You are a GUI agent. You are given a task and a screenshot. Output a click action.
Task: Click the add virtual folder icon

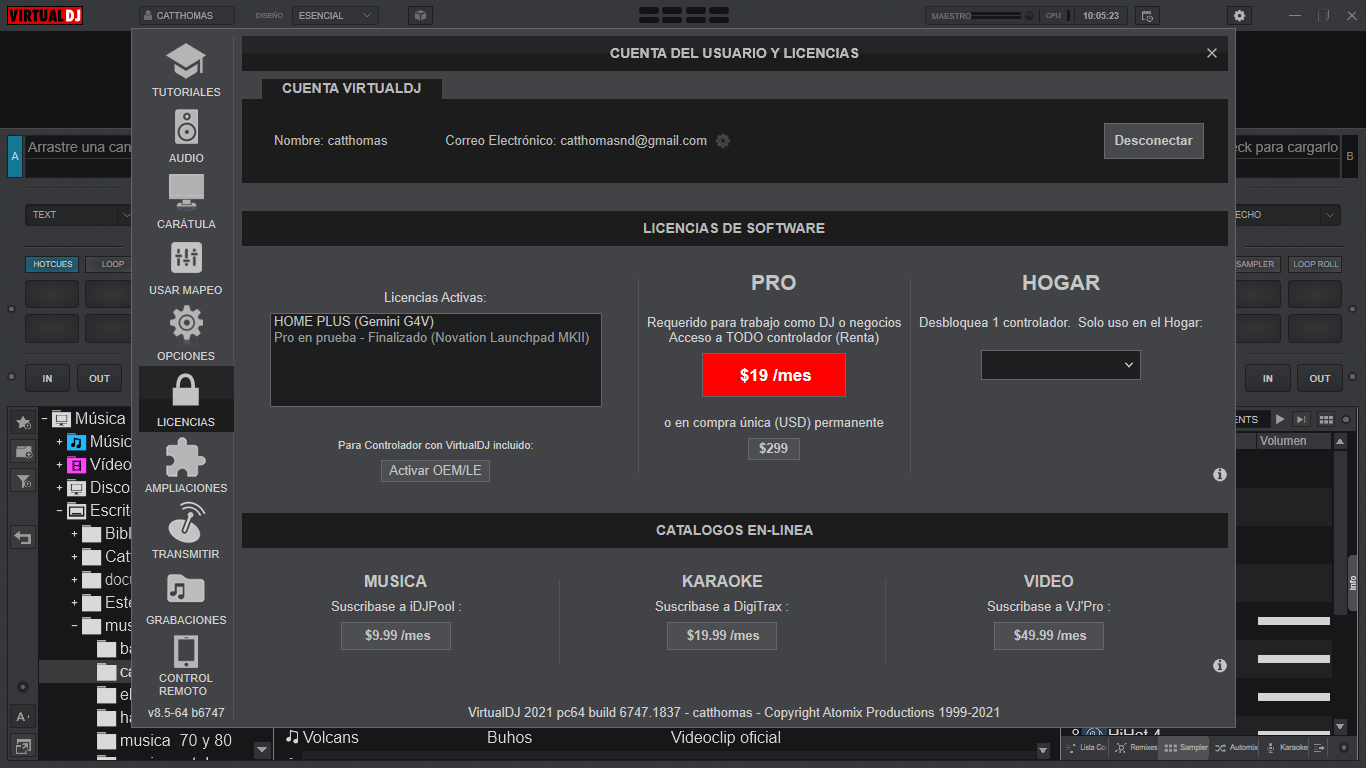pyautogui.click(x=23, y=452)
